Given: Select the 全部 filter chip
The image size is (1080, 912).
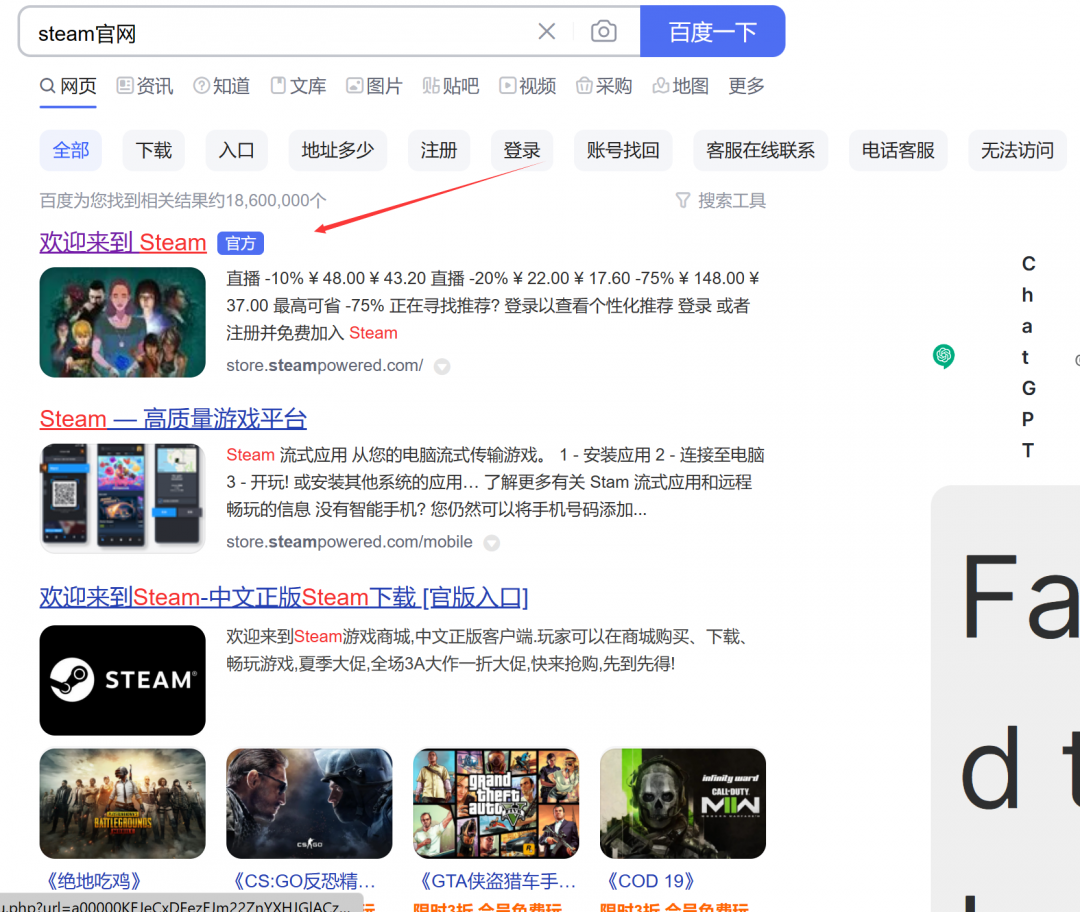Looking at the screenshot, I should point(71,150).
